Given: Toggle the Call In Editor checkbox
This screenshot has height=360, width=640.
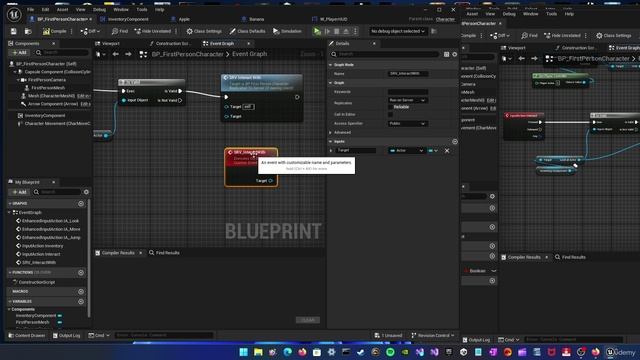Looking at the screenshot, I should [391, 114].
